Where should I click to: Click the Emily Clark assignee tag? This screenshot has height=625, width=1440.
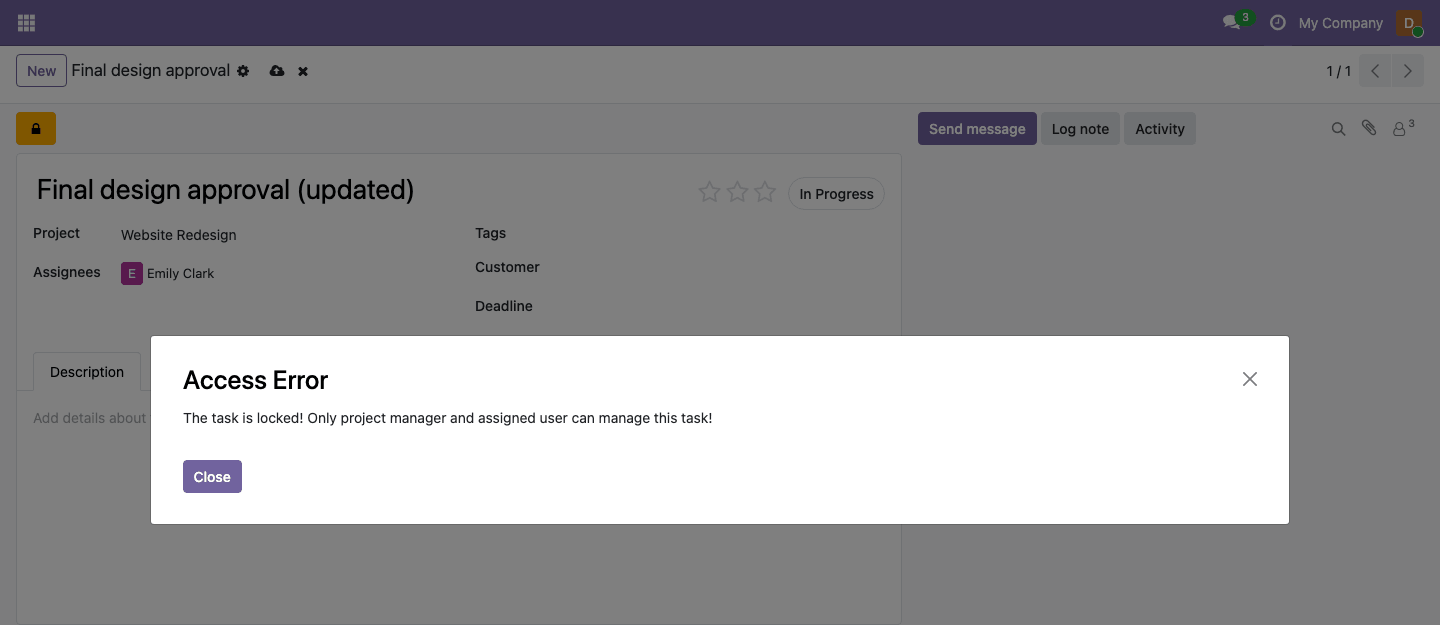168,273
